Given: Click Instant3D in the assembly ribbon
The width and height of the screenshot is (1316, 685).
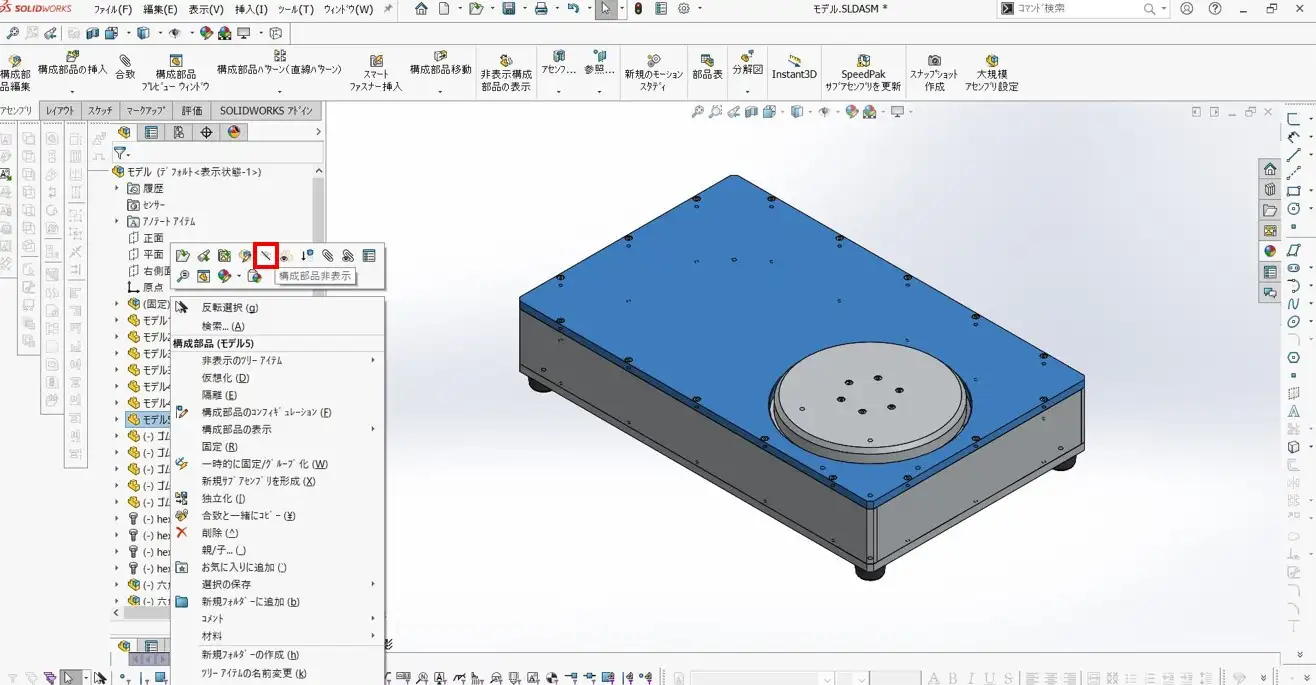Looking at the screenshot, I should pyautogui.click(x=794, y=67).
